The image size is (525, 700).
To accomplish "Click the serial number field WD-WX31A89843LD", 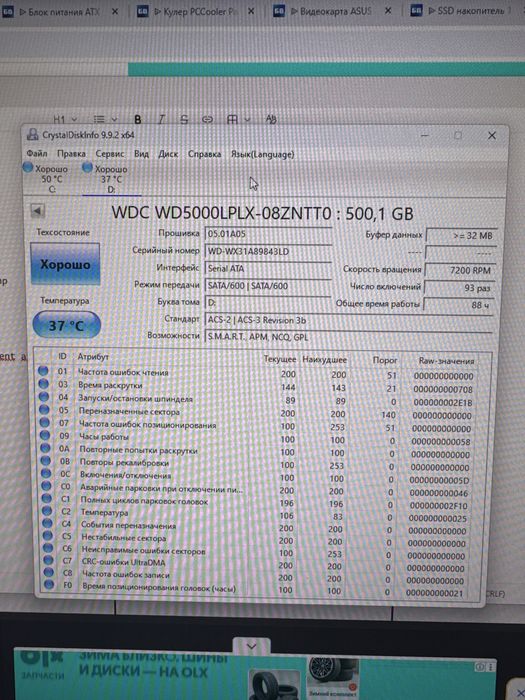I will point(268,251).
